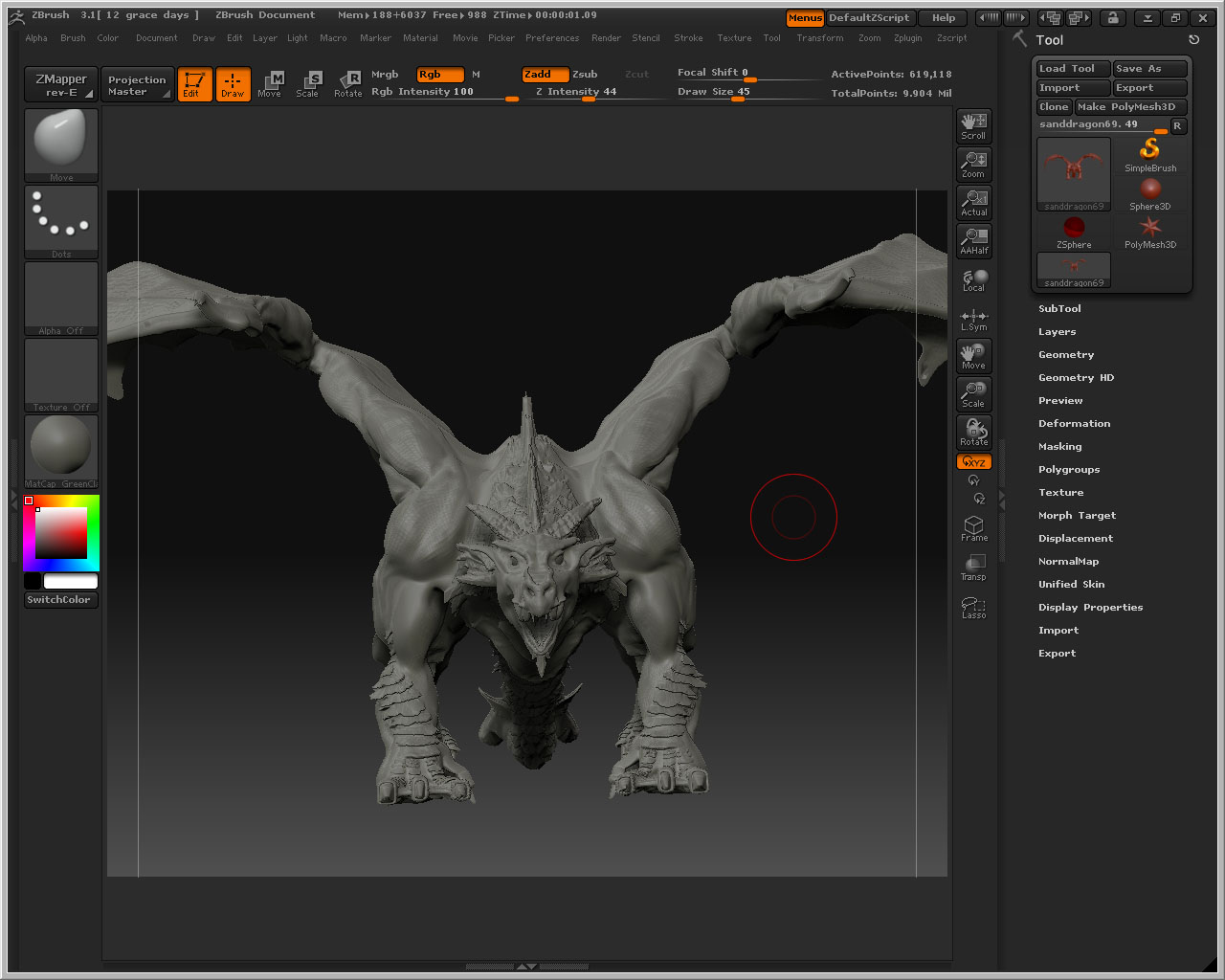Image resolution: width=1225 pixels, height=980 pixels.
Task: Open the Brush menu
Action: click(x=73, y=38)
